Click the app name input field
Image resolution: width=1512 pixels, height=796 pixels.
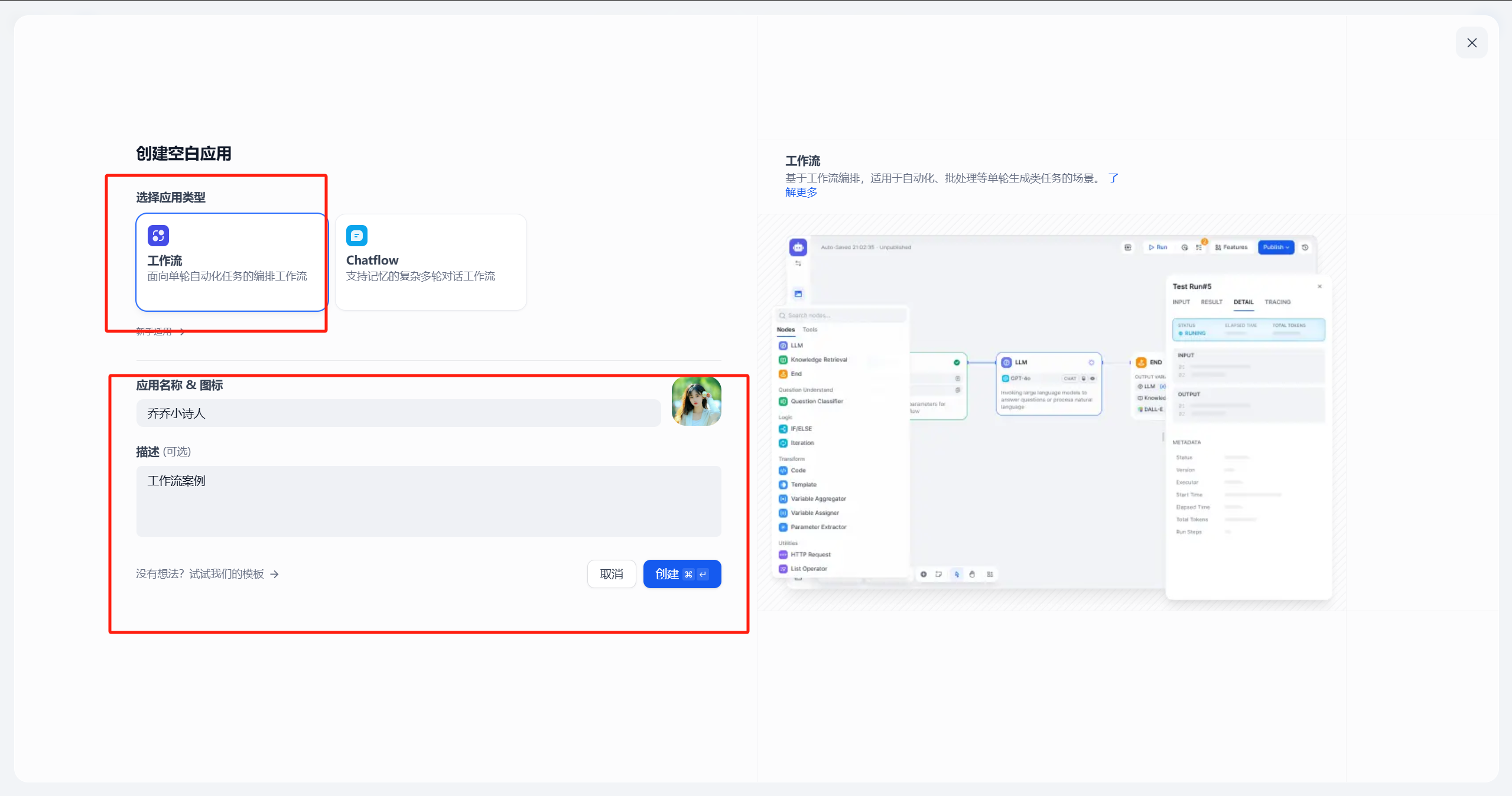click(x=398, y=413)
